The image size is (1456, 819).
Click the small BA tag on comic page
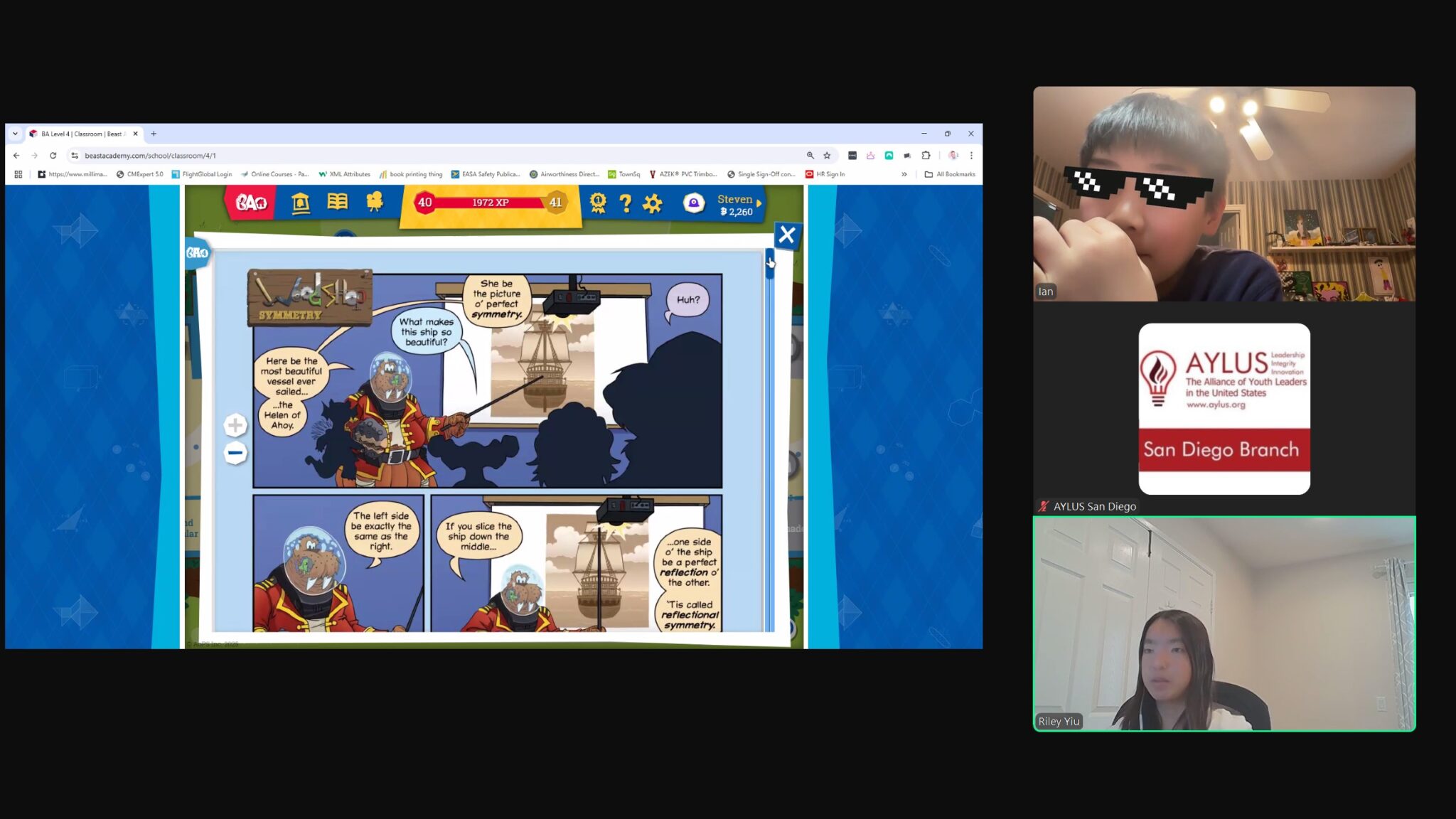click(197, 252)
